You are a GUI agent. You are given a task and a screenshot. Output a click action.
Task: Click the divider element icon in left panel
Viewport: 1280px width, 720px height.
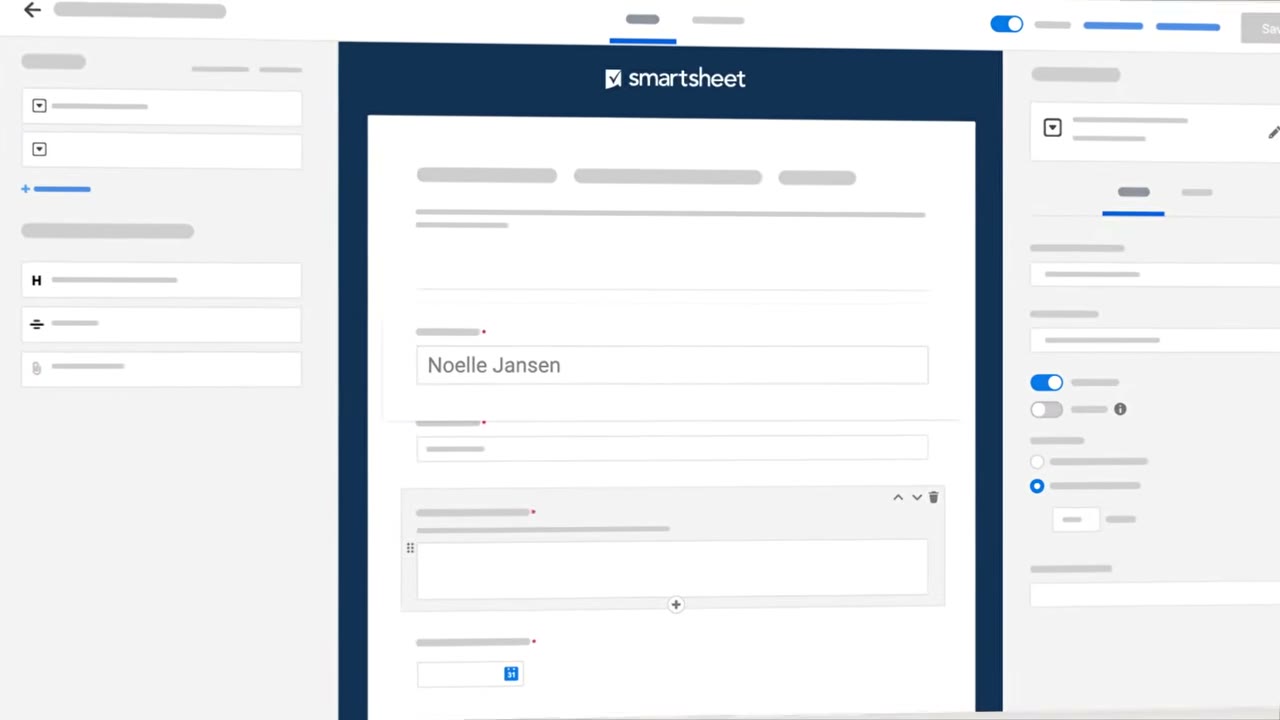tap(37, 324)
